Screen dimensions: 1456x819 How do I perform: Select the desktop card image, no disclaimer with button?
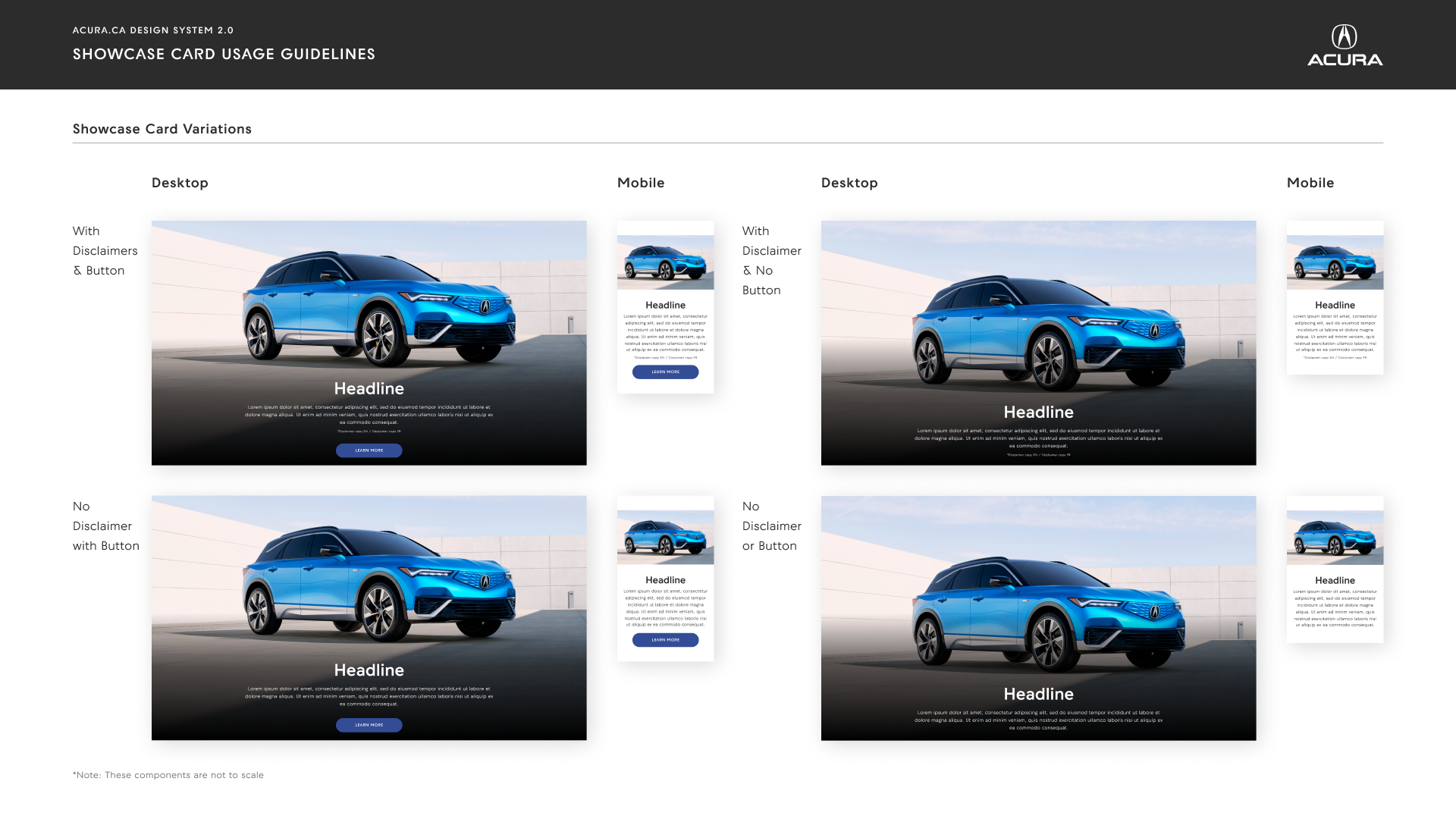[369, 618]
